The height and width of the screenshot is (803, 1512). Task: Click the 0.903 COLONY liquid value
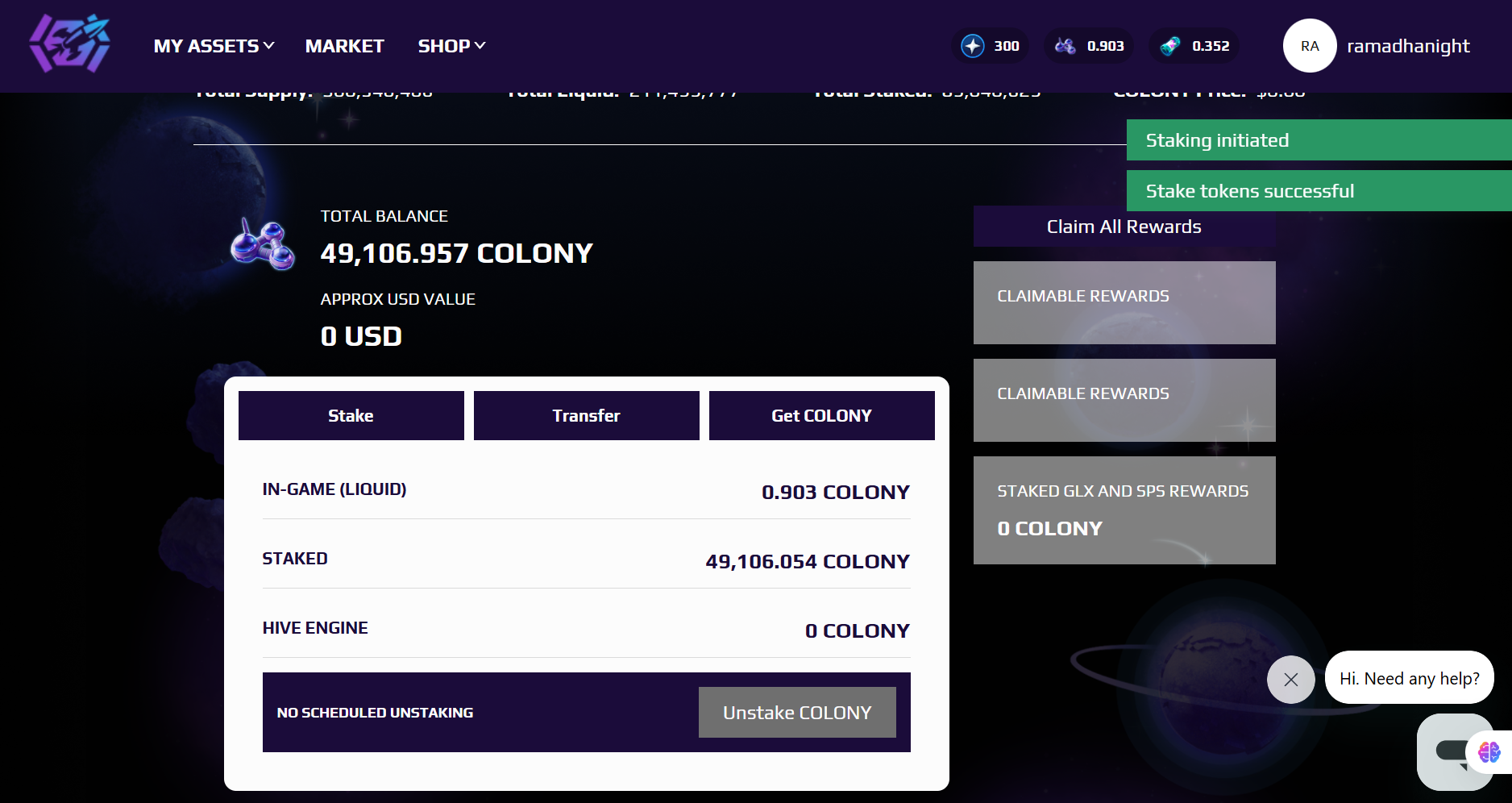pos(835,492)
